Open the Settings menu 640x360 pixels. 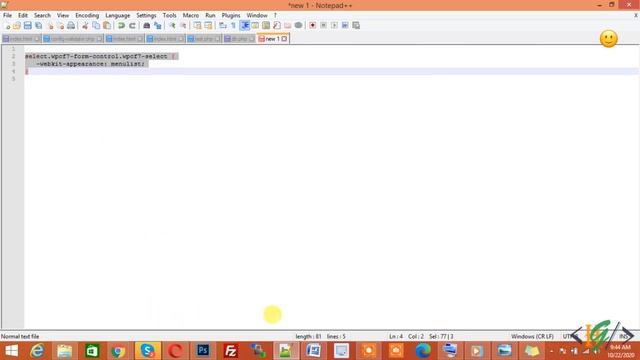pos(146,15)
